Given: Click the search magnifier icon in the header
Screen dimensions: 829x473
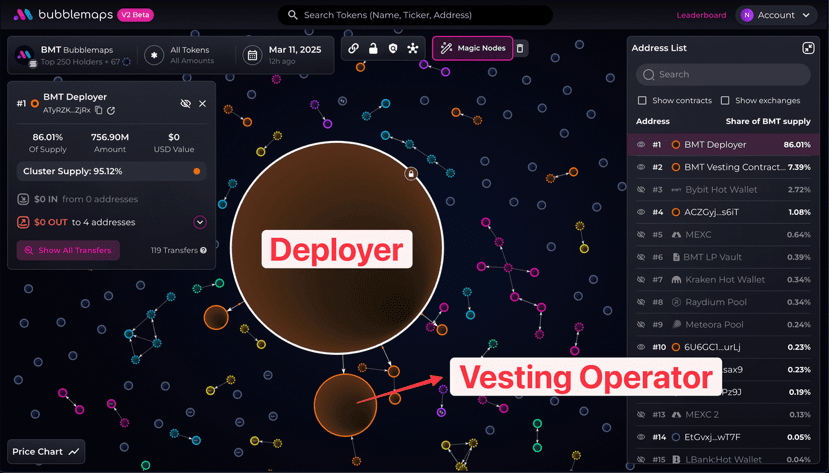Looking at the screenshot, I should click(x=292, y=15).
